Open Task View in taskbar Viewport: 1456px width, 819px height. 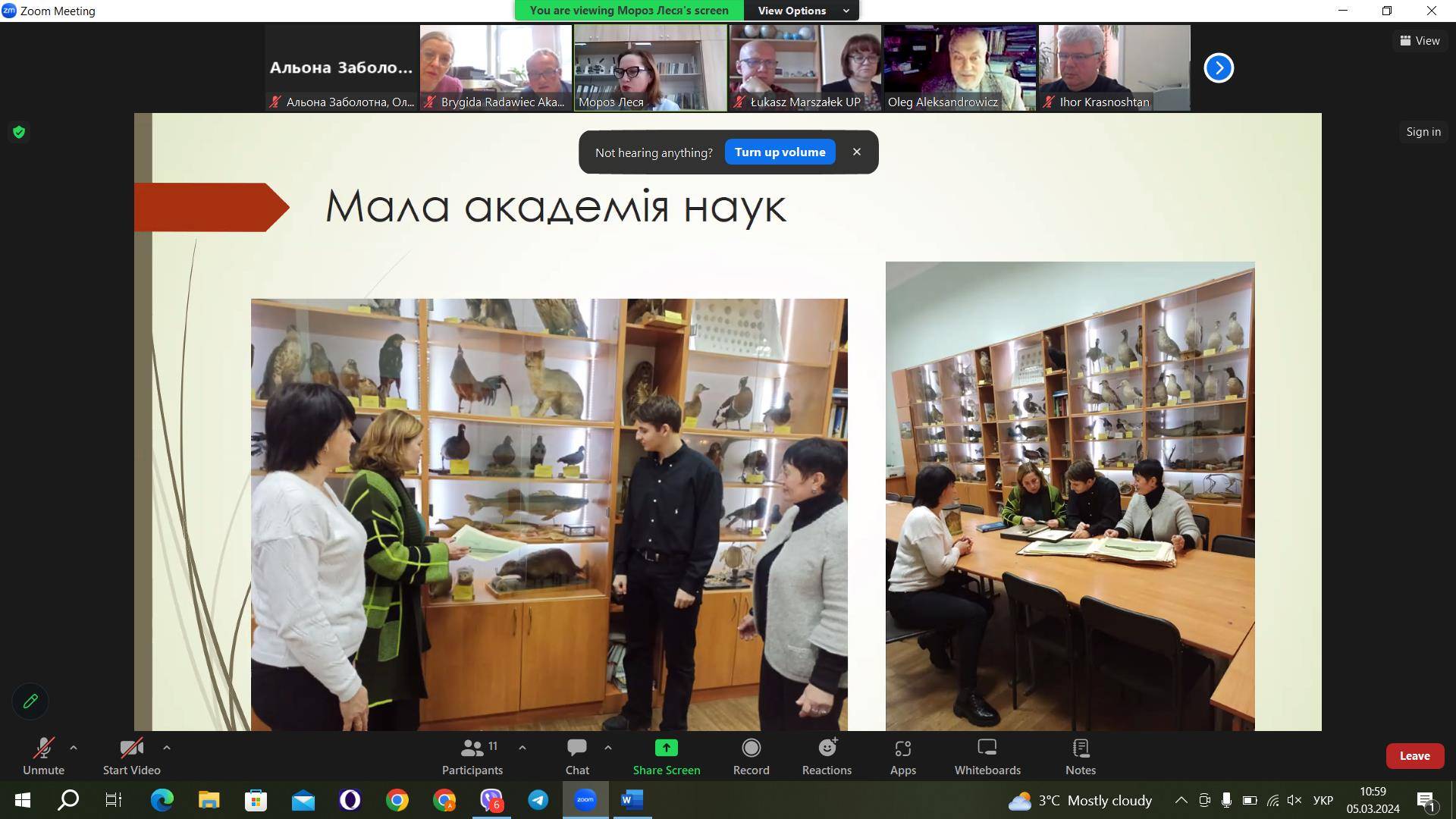click(x=114, y=800)
